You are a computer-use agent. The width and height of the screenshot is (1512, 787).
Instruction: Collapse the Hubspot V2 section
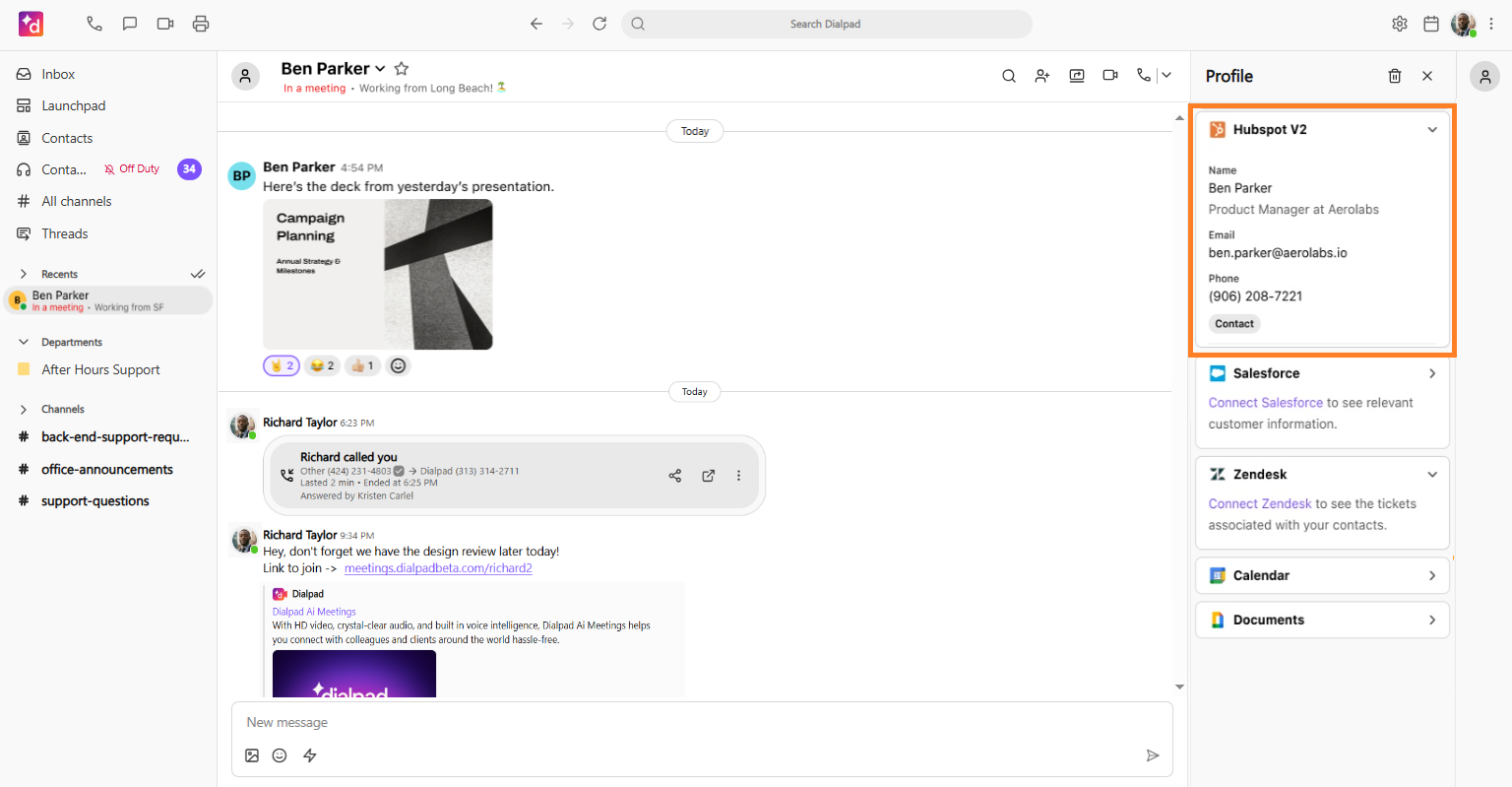1432,130
